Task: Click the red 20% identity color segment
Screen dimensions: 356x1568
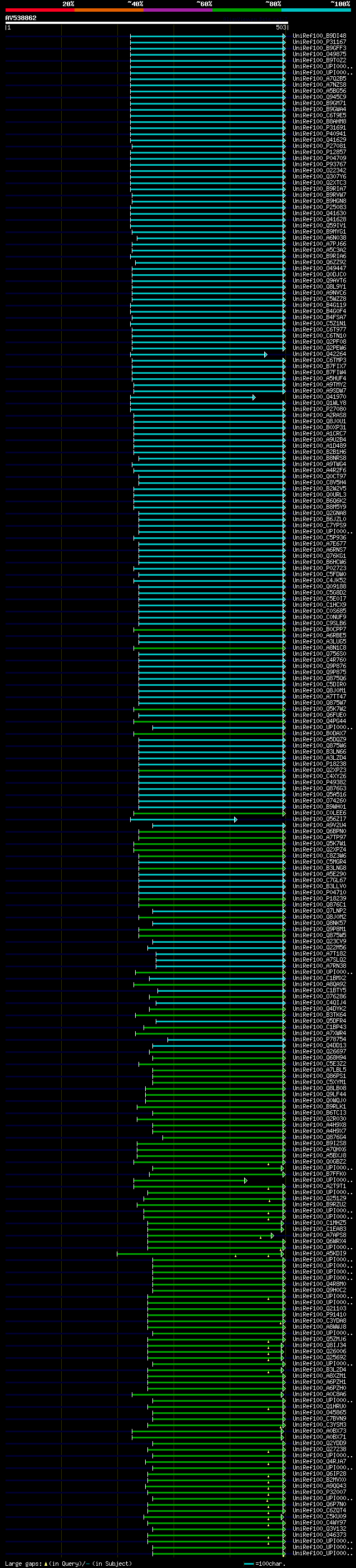Action: pyautogui.click(x=39, y=10)
